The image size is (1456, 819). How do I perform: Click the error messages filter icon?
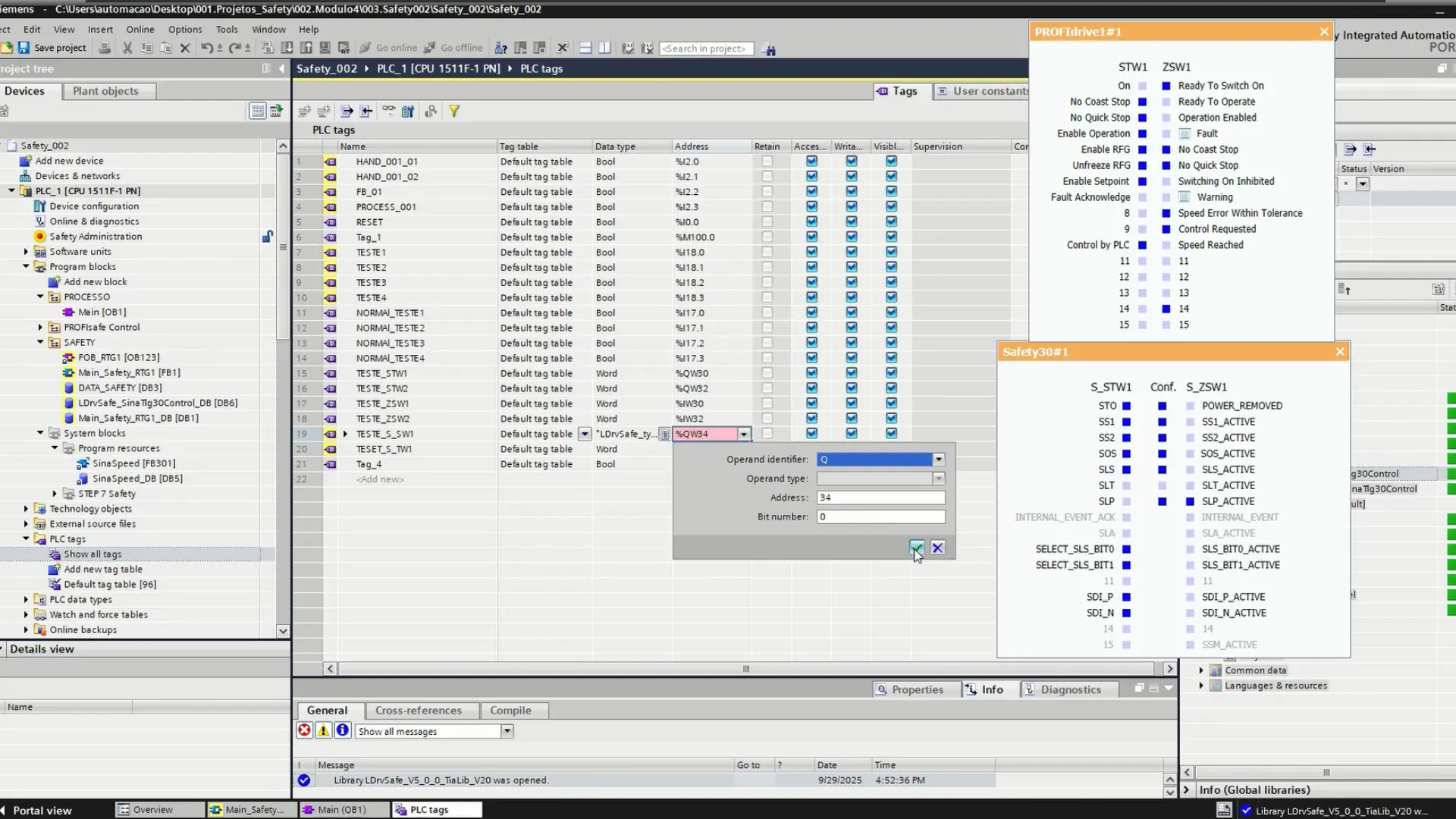click(304, 730)
